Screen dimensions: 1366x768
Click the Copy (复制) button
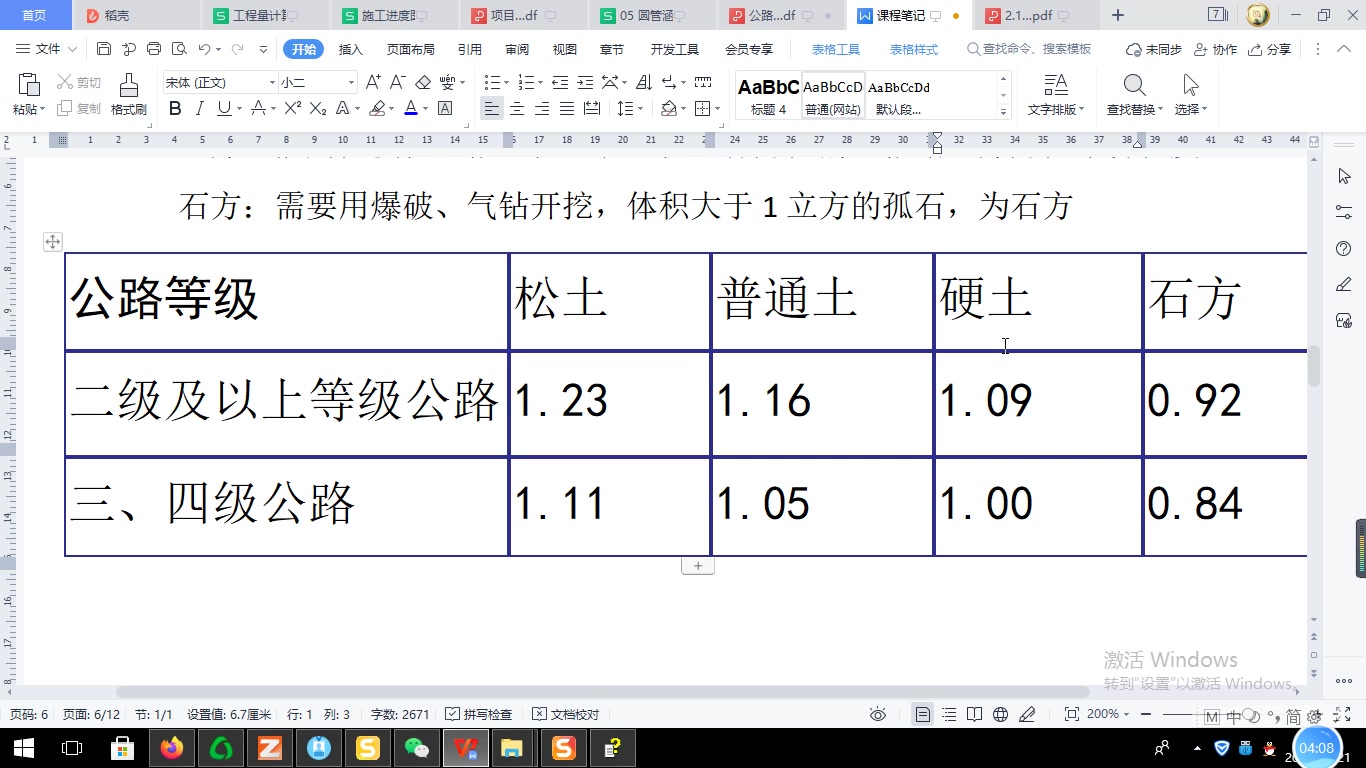point(79,109)
